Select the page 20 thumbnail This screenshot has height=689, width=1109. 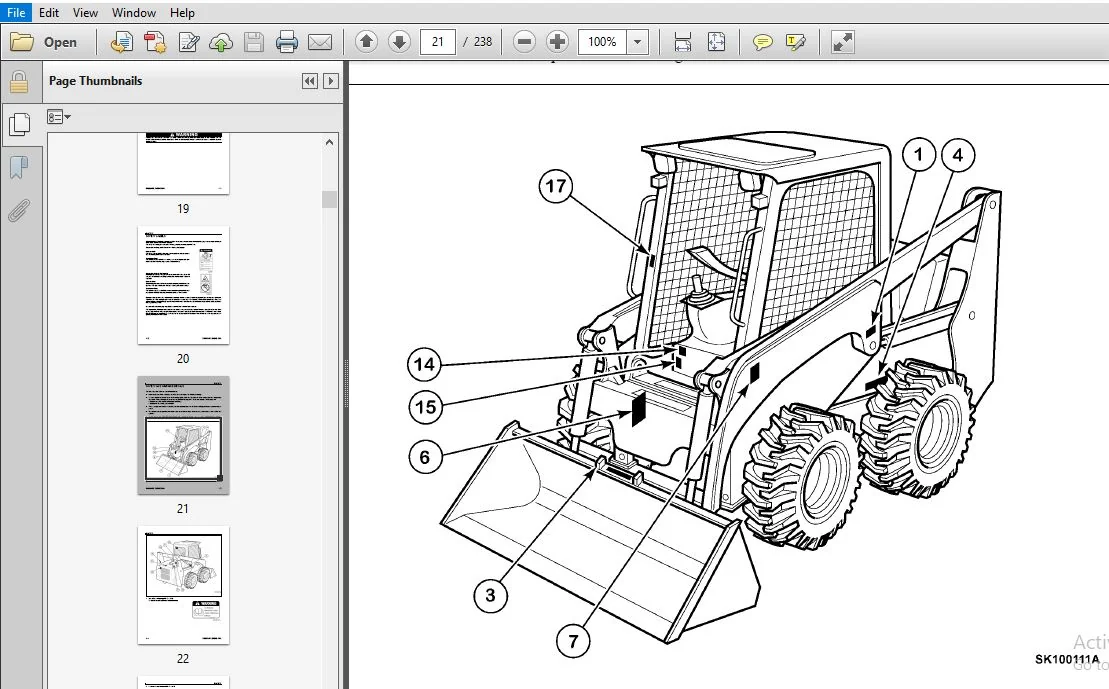click(183, 285)
